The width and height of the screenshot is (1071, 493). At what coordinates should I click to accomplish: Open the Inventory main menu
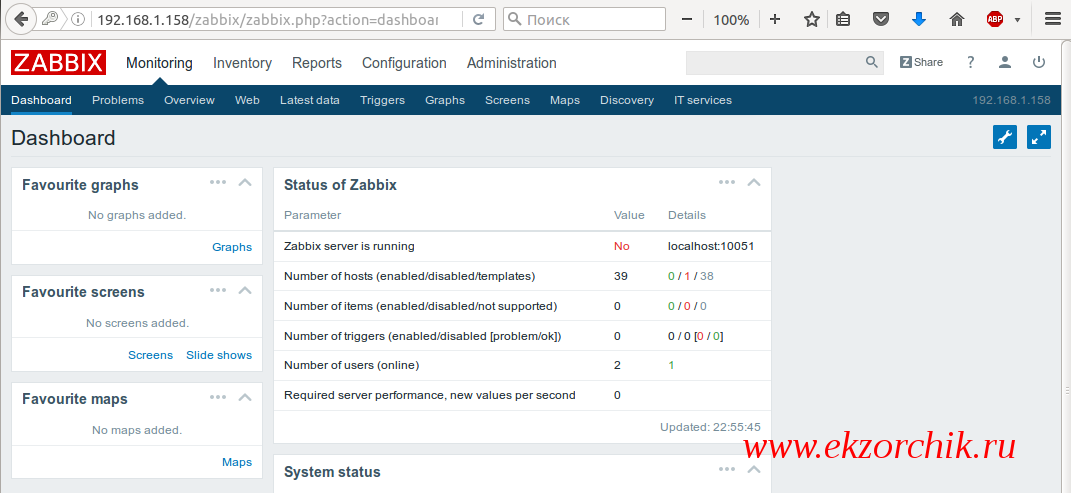[x=242, y=63]
